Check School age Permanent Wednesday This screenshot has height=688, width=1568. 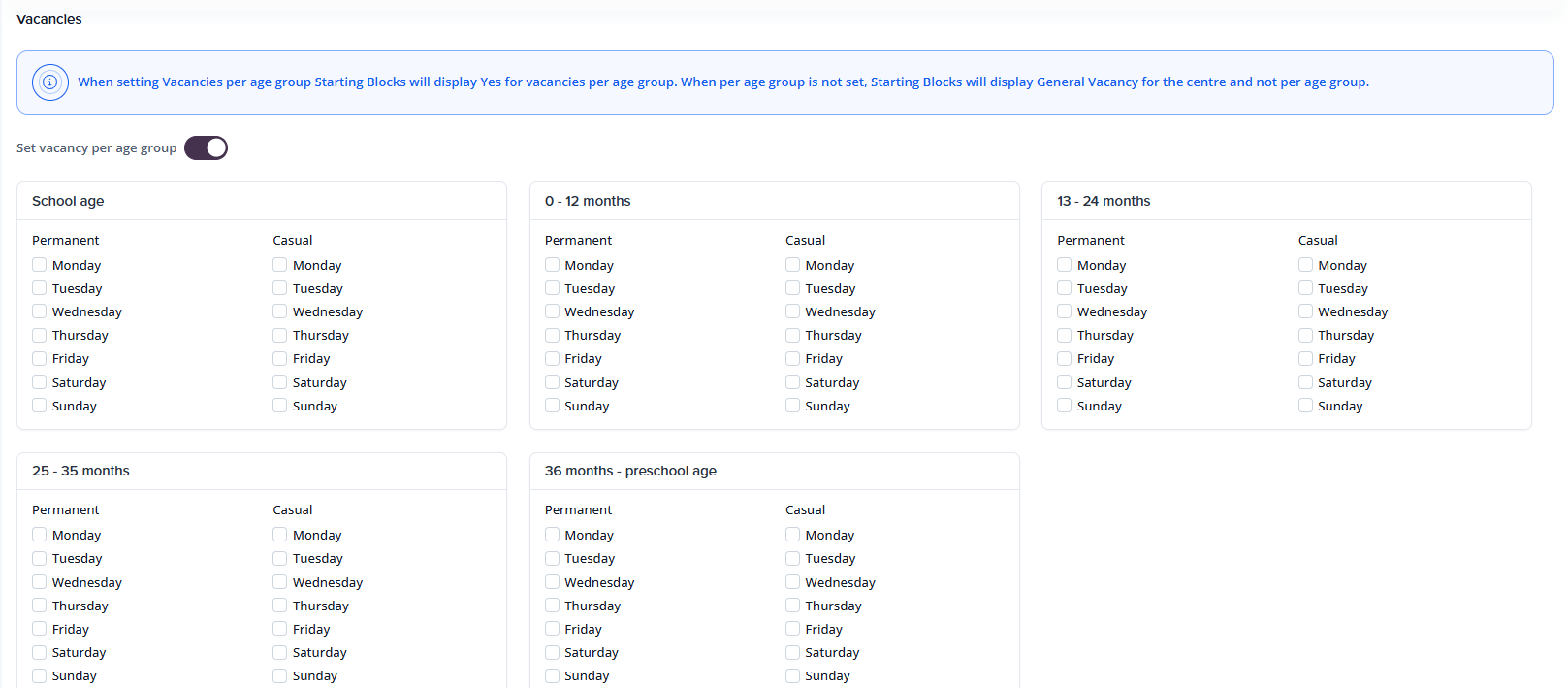pyautogui.click(x=40, y=311)
